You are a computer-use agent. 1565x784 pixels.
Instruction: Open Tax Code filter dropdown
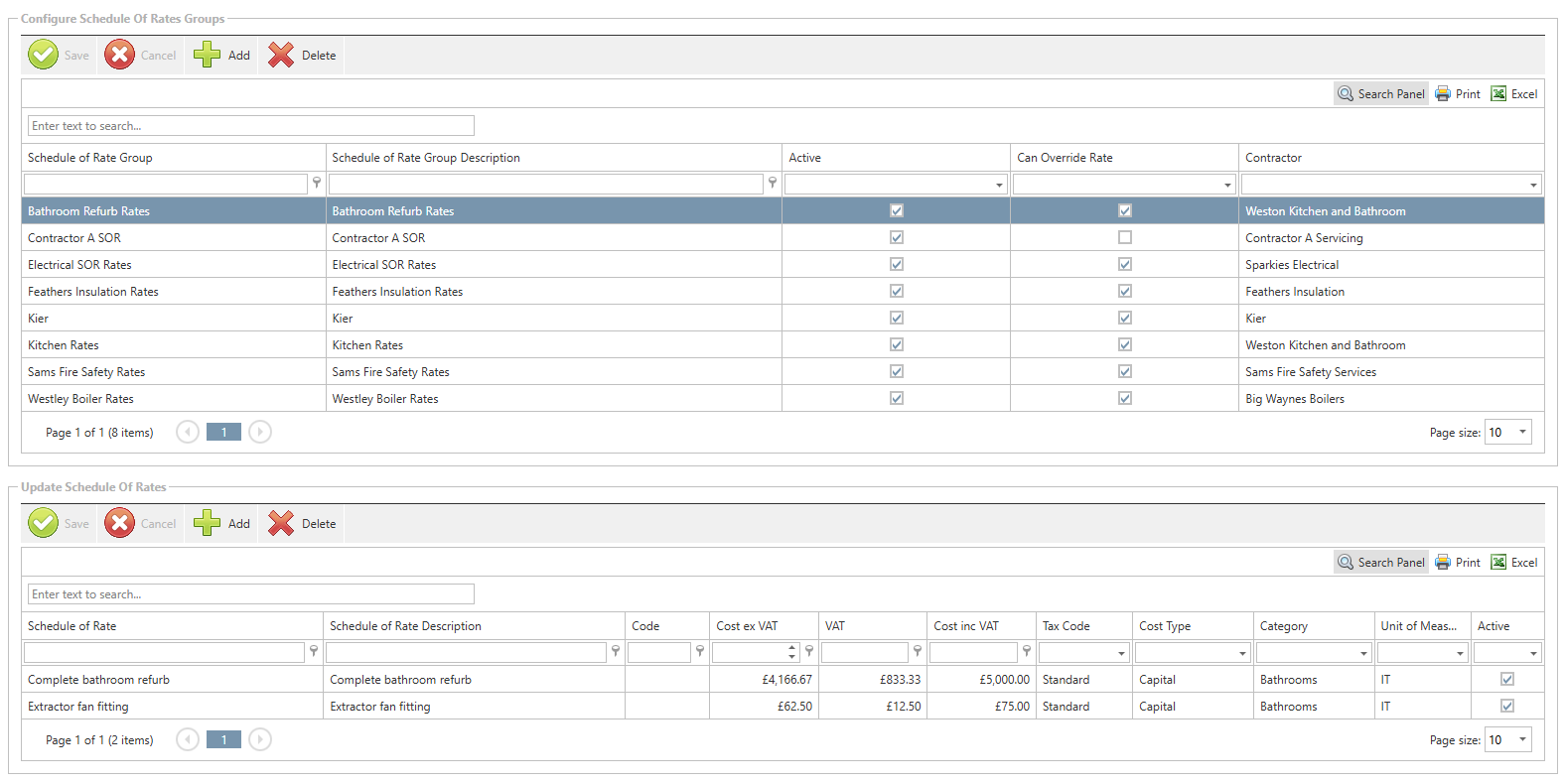pos(1121,653)
